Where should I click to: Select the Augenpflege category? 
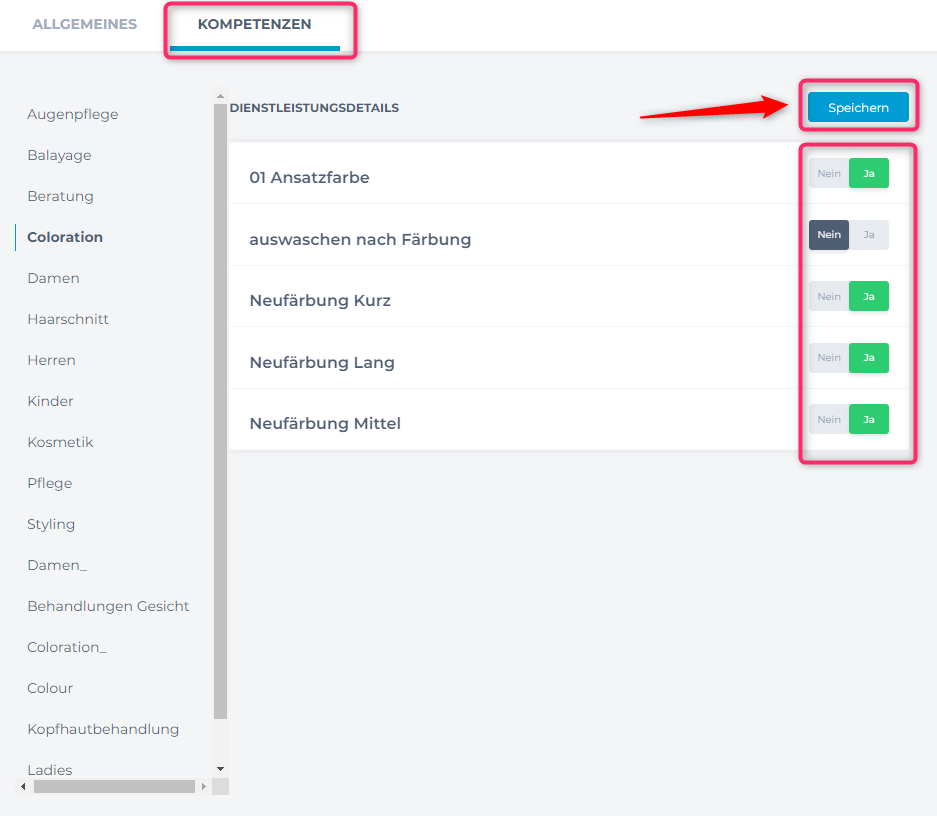[x=73, y=114]
